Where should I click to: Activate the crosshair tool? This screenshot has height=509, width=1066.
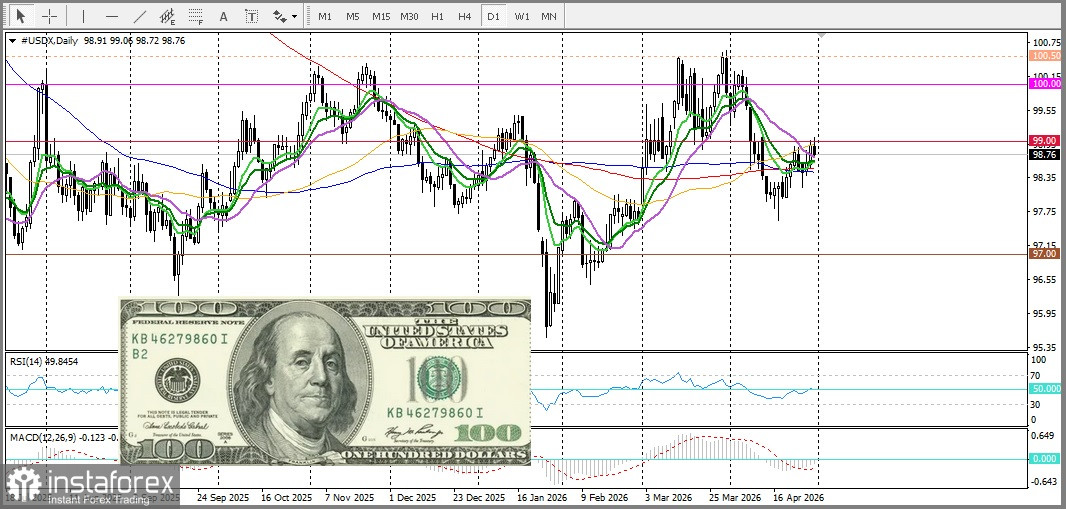tap(50, 15)
